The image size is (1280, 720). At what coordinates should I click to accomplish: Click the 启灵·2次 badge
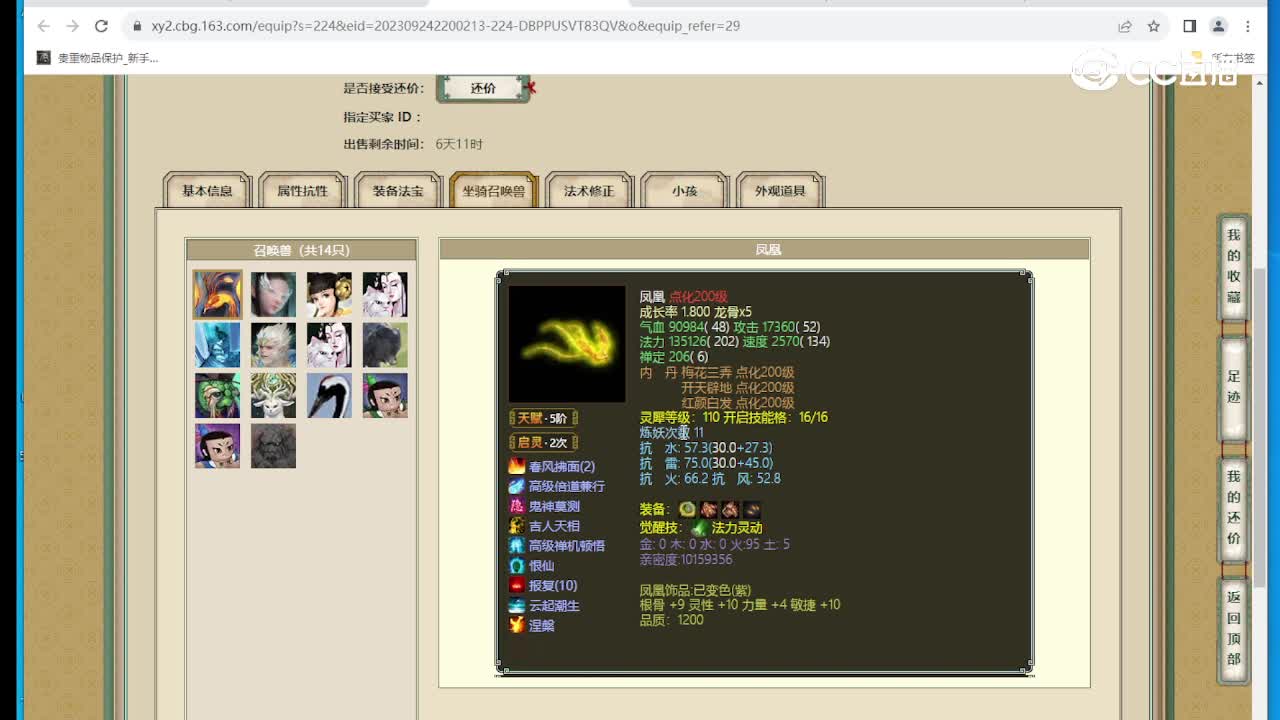(543, 442)
